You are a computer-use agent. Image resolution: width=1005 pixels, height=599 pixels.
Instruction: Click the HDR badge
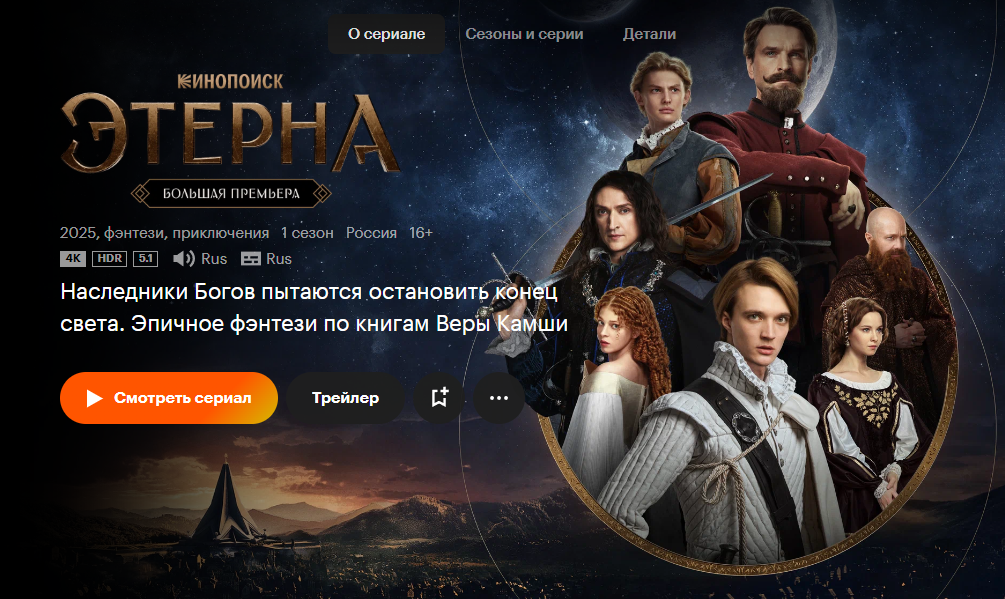click(110, 259)
